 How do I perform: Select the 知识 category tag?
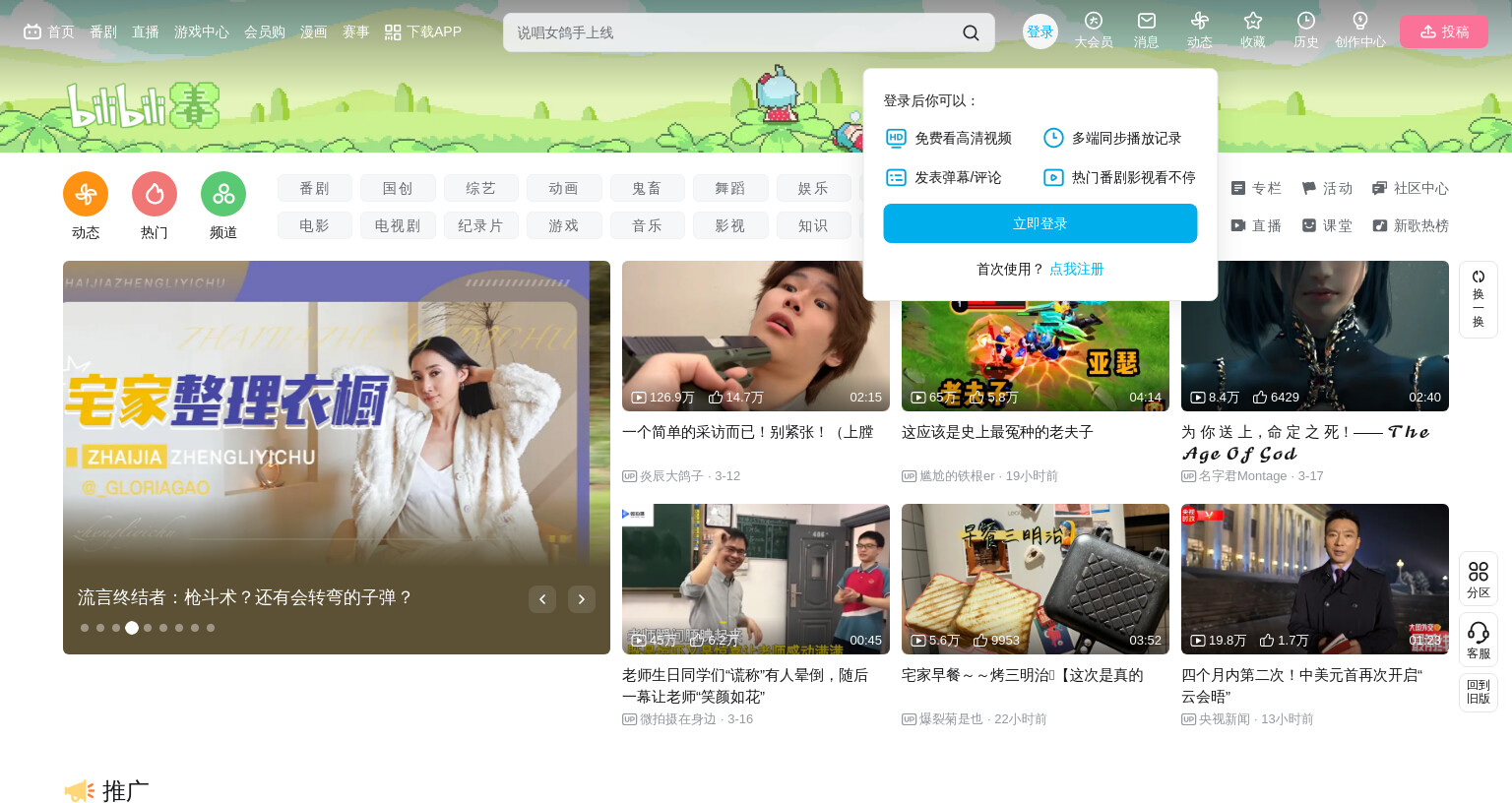[x=814, y=225]
